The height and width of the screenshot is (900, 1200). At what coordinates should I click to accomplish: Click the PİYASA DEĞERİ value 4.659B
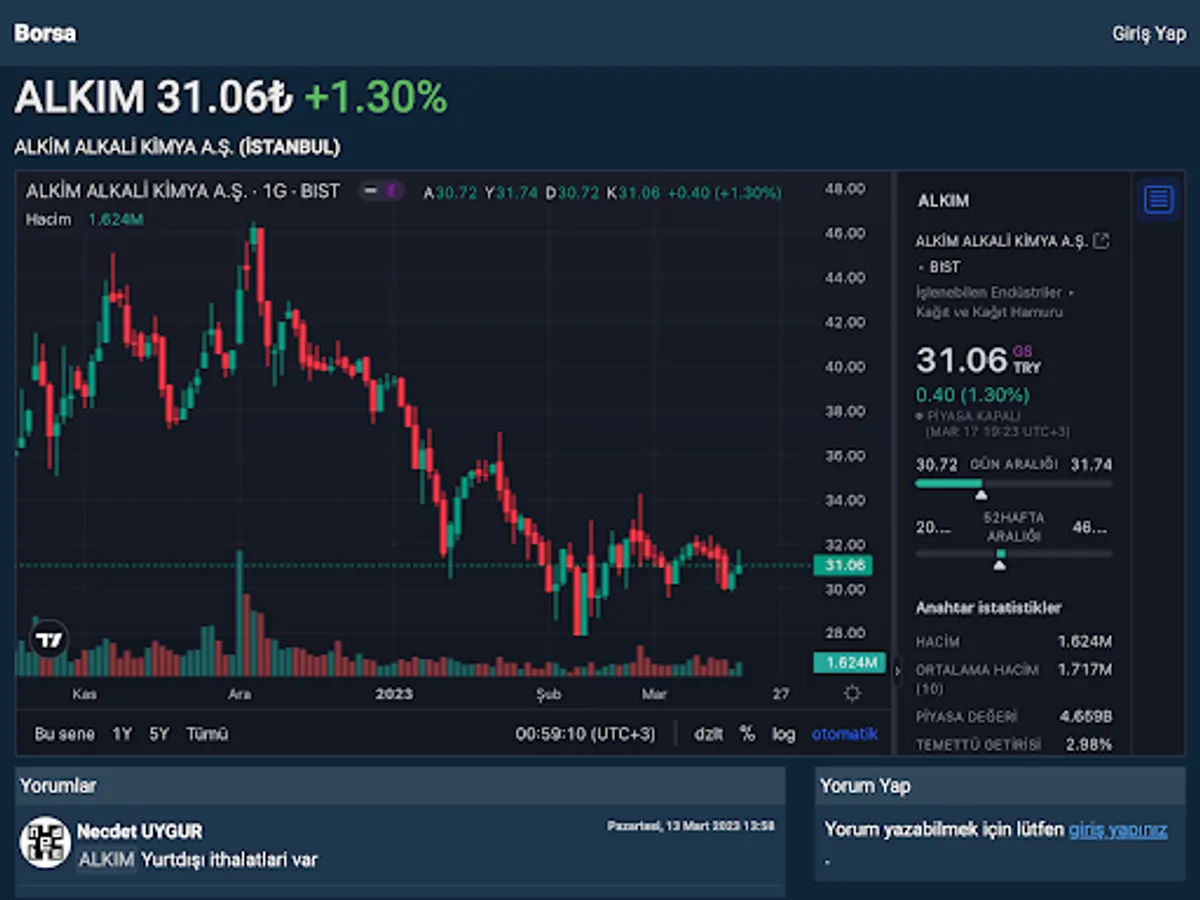coord(1084,717)
